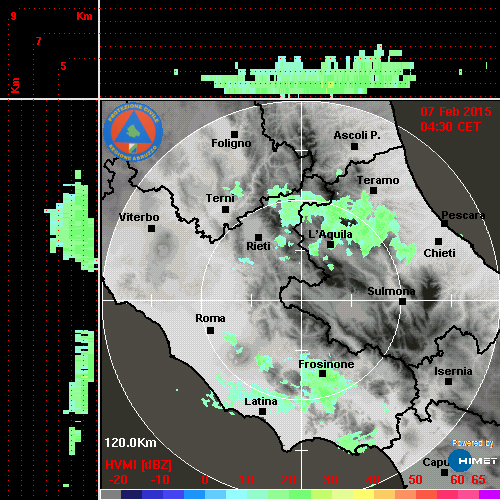Screen dimensions: 500x500
Task: Click the 20 value on the dBZ scale
Action: 289,480
